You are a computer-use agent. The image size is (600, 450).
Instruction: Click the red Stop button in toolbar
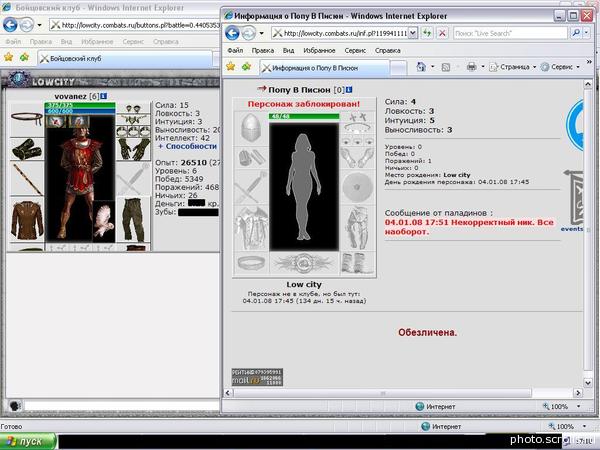442,33
